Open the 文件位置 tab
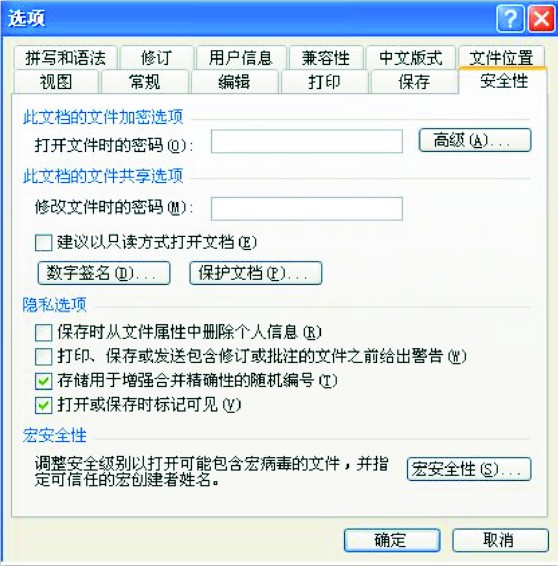This screenshot has width=558, height=566. [501, 58]
